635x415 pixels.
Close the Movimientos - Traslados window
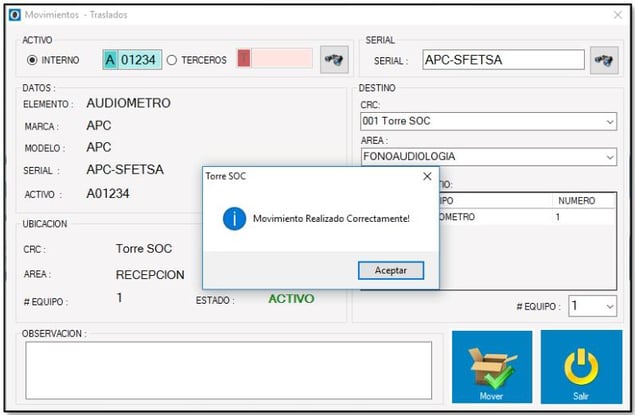pos(617,15)
